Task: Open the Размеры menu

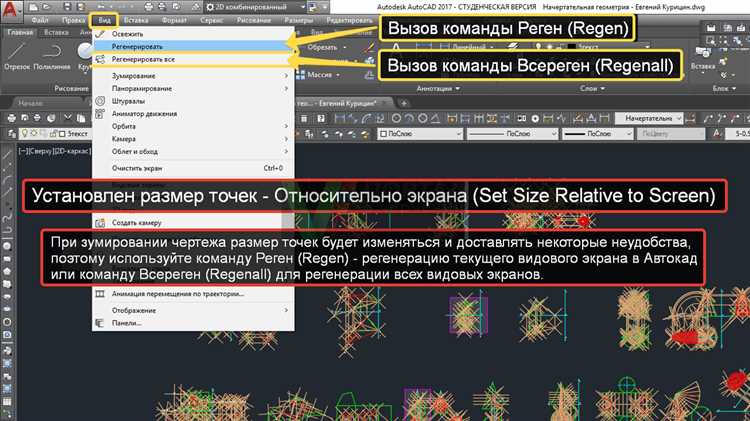Action: [x=298, y=21]
